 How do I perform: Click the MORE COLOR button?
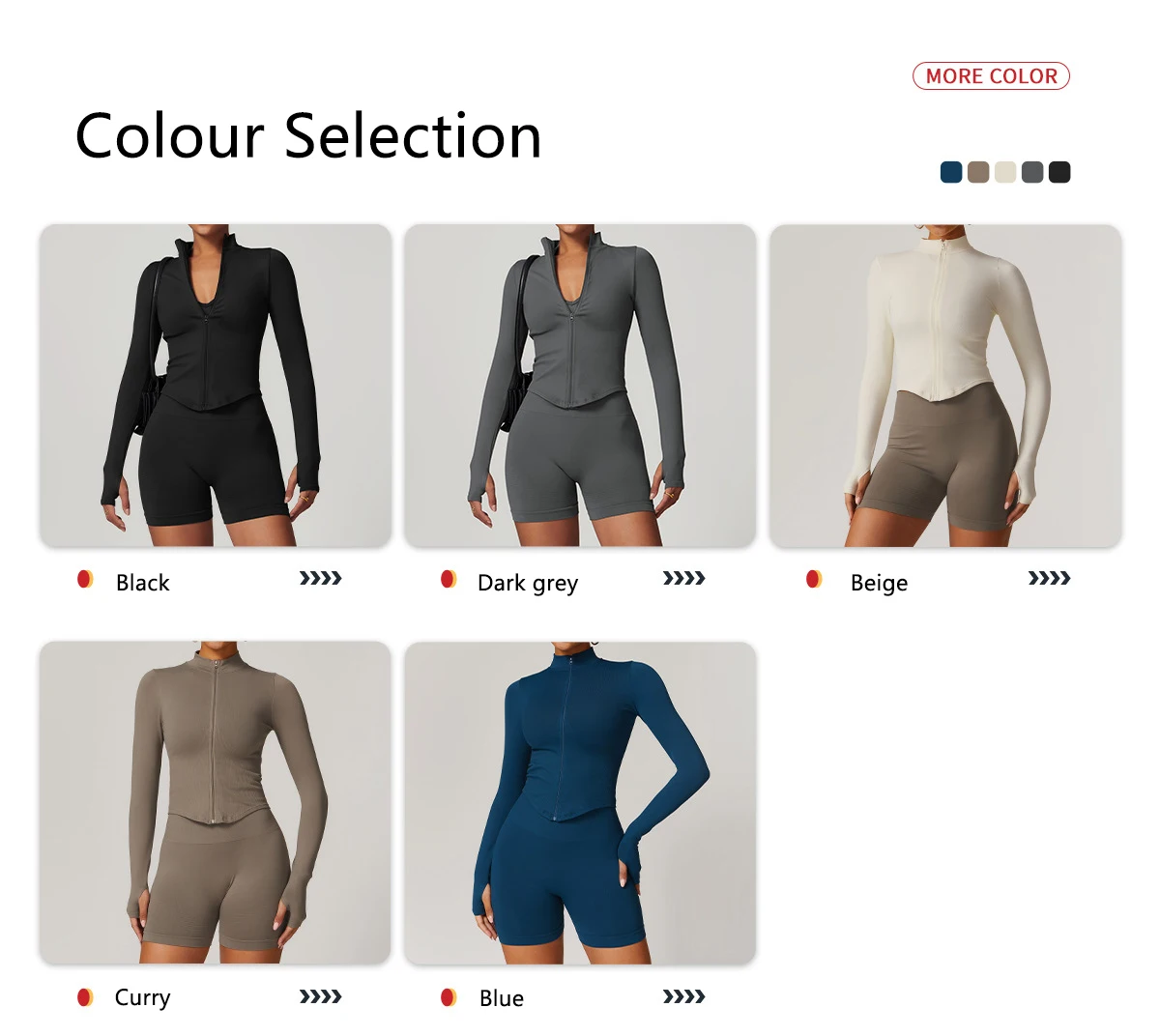[991, 76]
